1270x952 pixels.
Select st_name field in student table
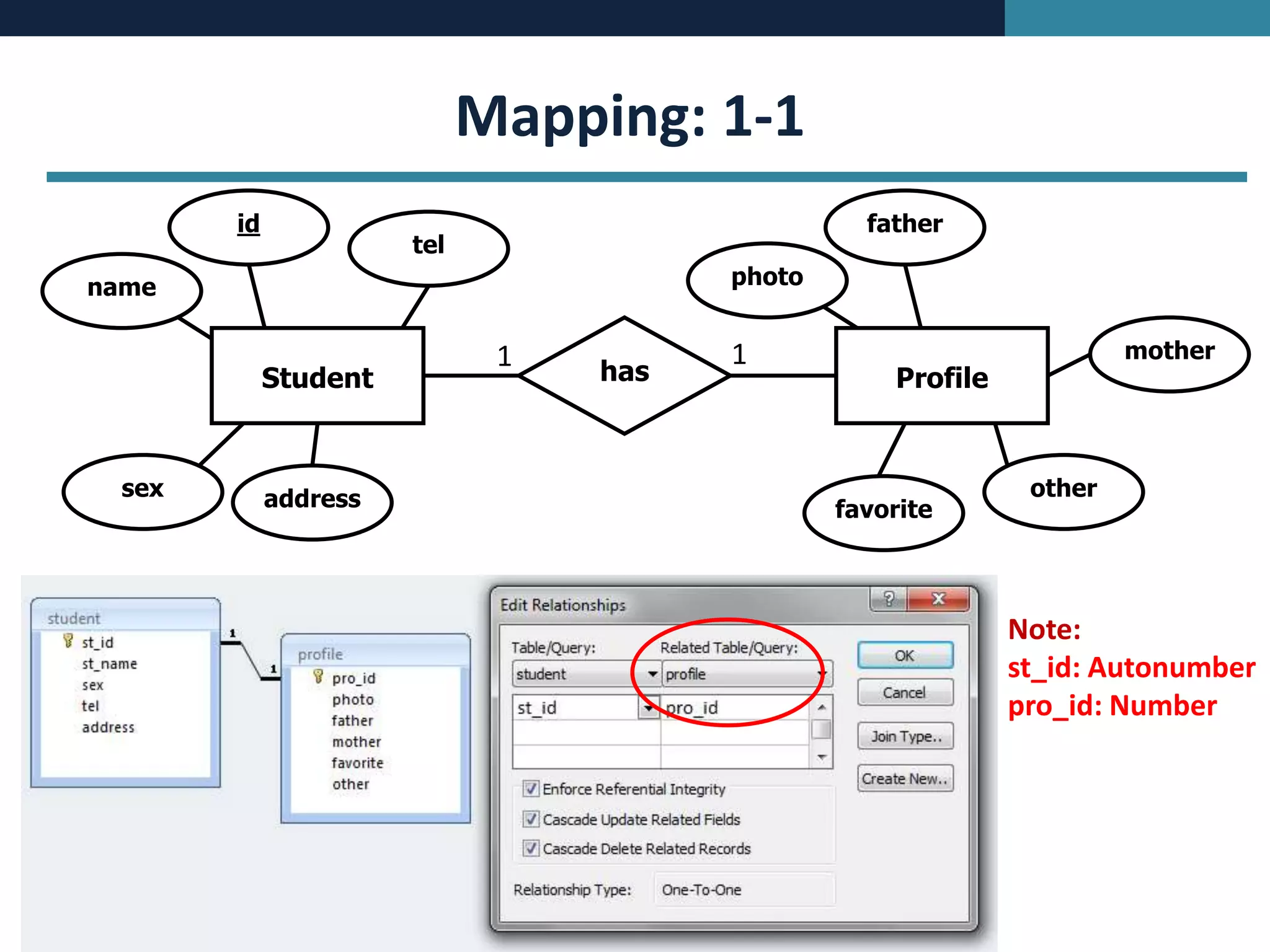pos(110,664)
